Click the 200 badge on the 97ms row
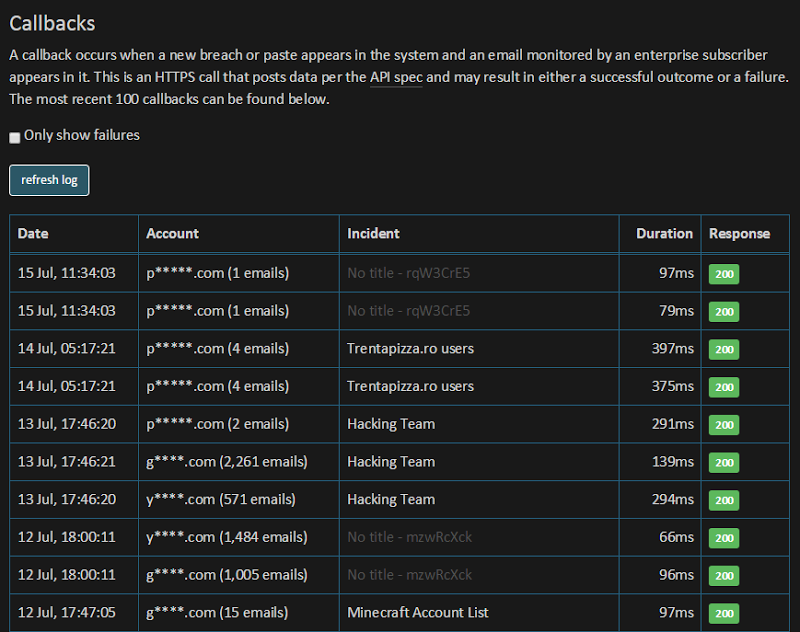Screen dimensions: 800x632 pos(723,273)
